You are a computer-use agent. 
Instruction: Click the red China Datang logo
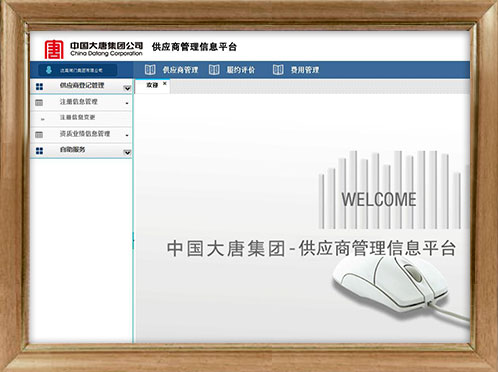54,49
